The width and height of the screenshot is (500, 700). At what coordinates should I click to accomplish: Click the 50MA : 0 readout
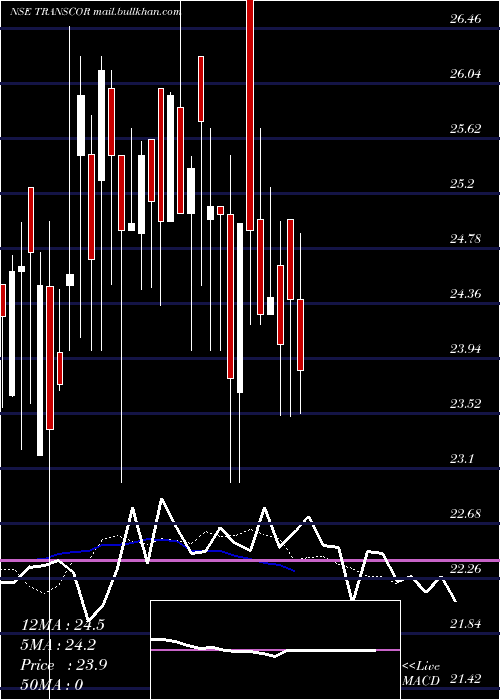pyautogui.click(x=52, y=684)
